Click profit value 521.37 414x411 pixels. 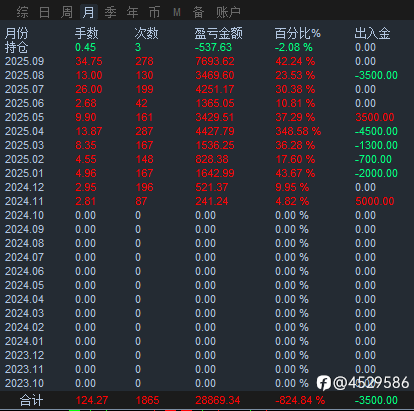[212, 187]
